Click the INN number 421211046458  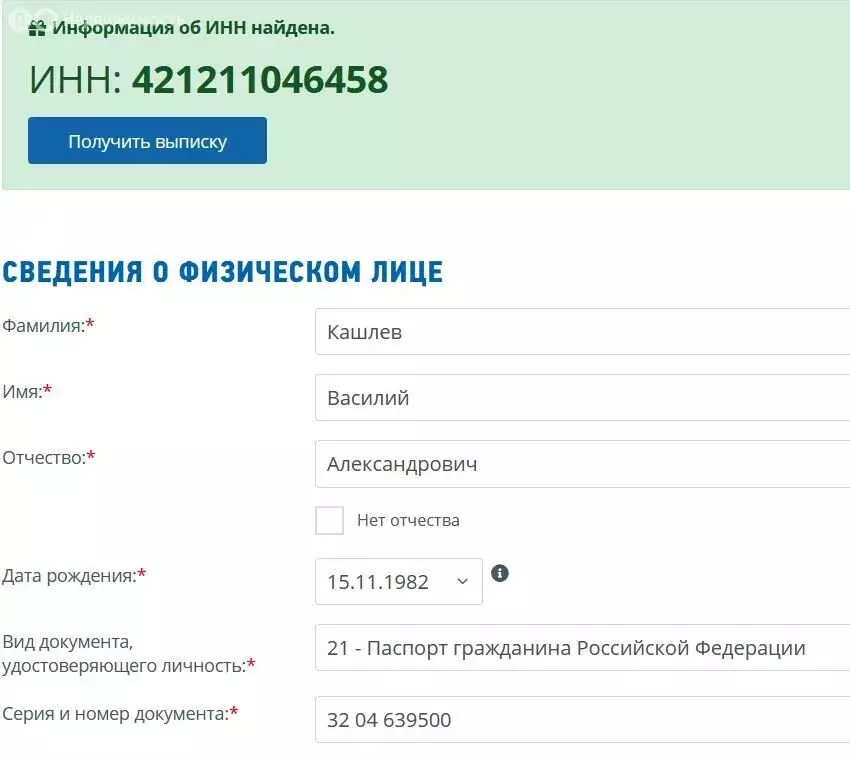pyautogui.click(x=260, y=80)
